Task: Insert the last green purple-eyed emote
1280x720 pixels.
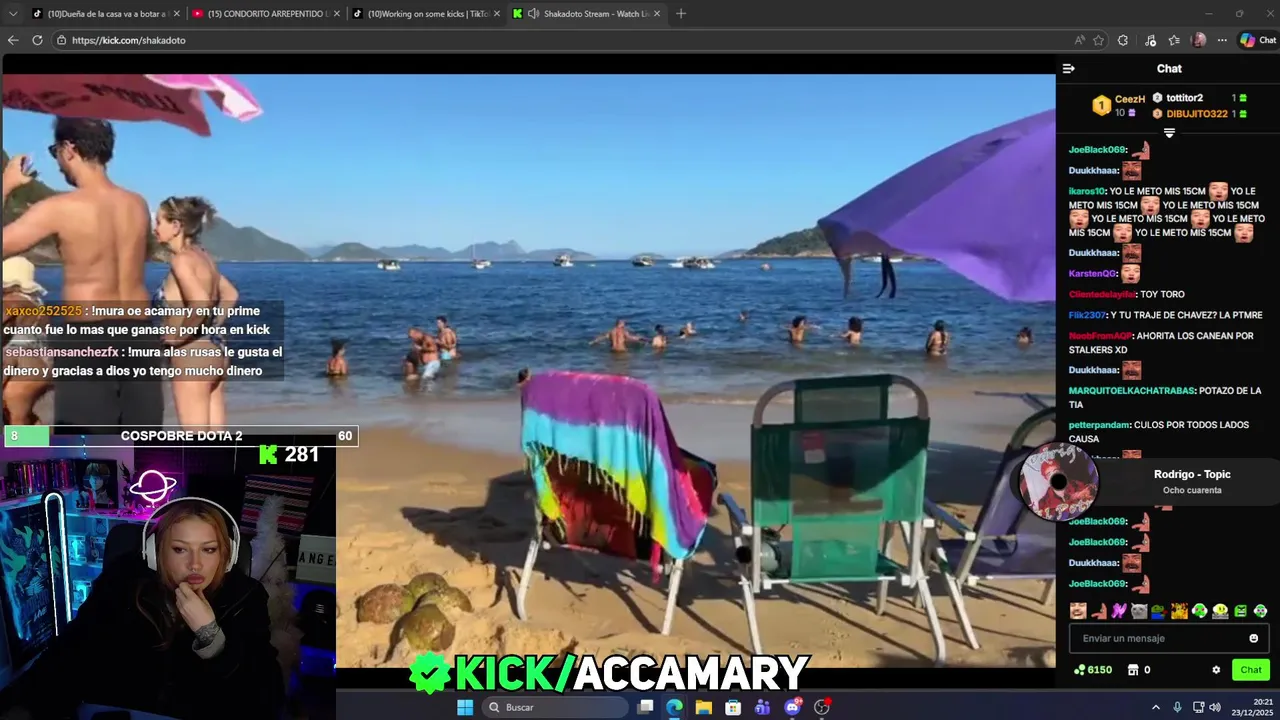Action: tap(1260, 611)
